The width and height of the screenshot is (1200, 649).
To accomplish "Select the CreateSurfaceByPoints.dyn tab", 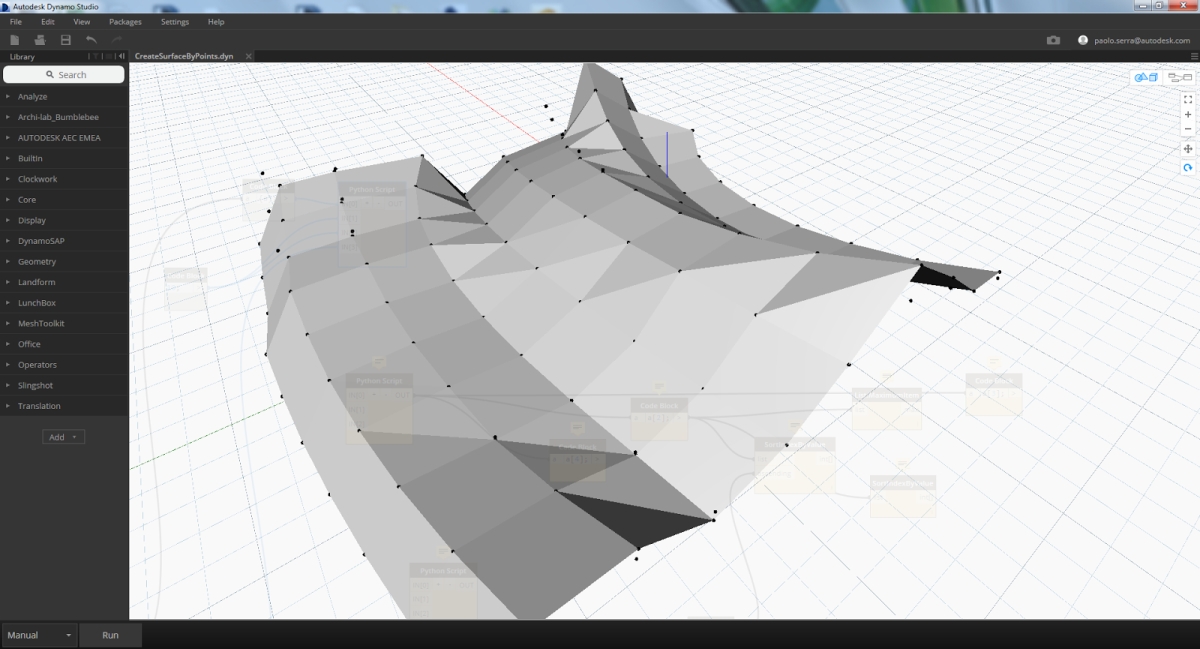I will (184, 57).
